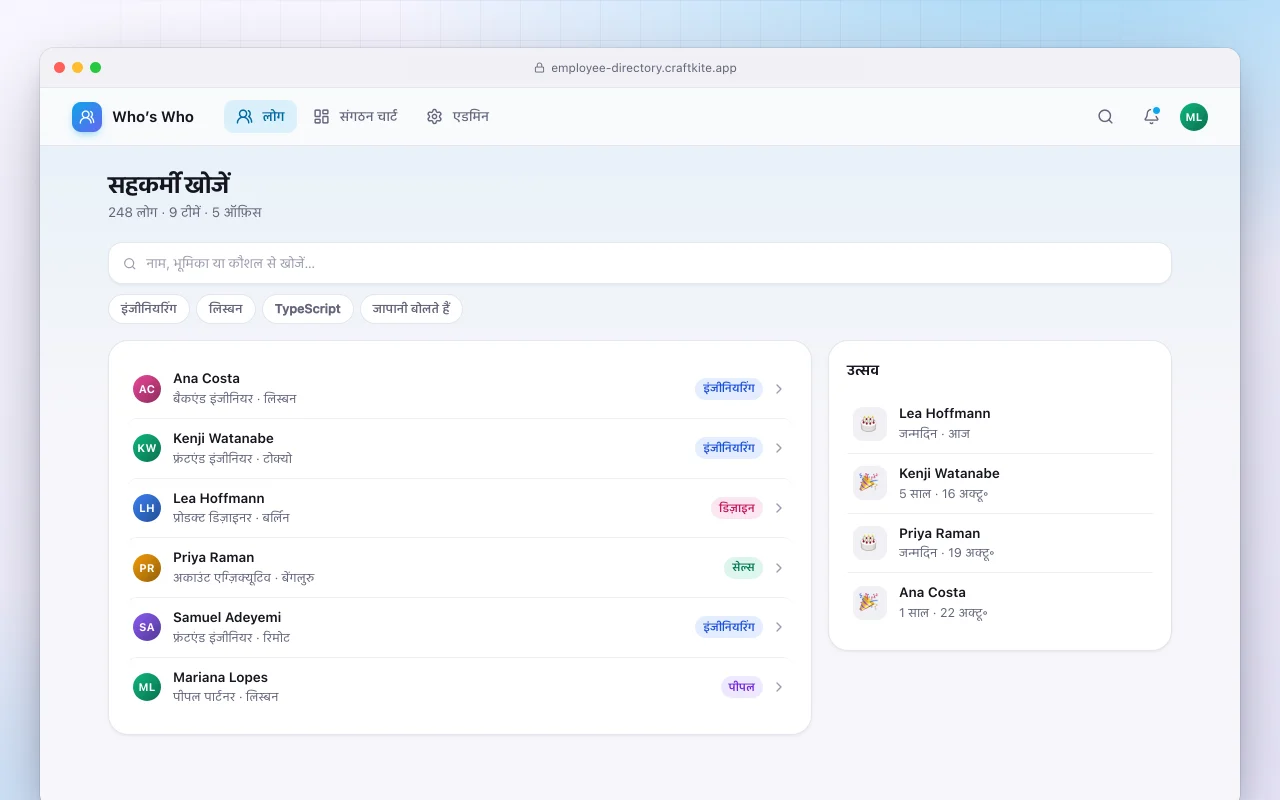Open Priya Raman row chevron
The image size is (1280, 800).
click(x=779, y=568)
